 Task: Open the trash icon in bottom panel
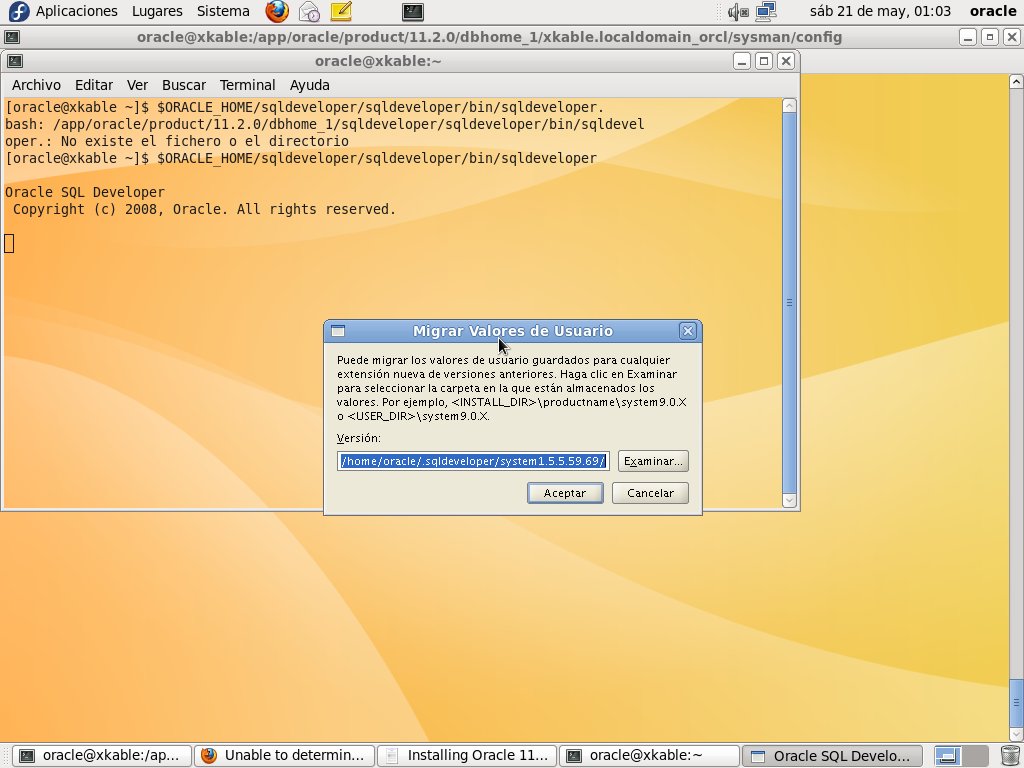[1010, 756]
